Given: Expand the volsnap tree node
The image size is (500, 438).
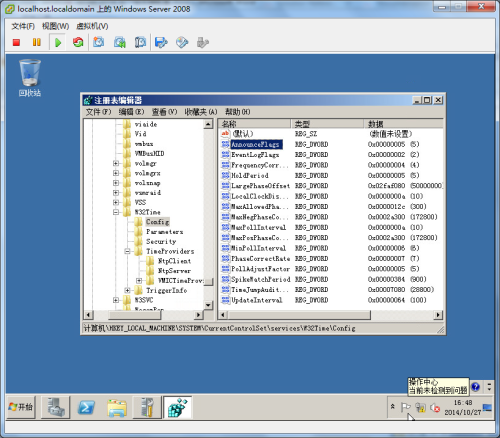Looking at the screenshot, I should pyautogui.click(x=116, y=183).
